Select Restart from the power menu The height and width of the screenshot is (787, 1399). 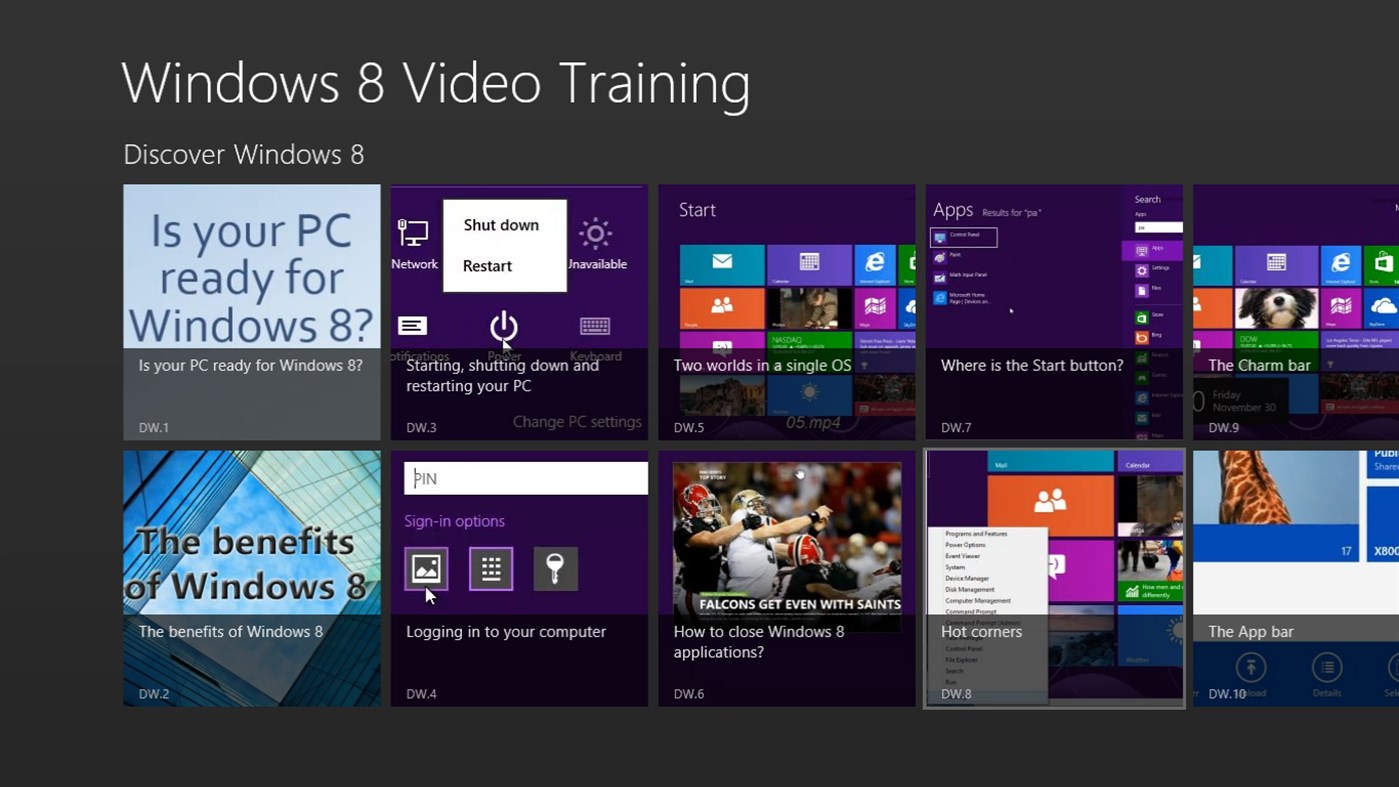(486, 265)
